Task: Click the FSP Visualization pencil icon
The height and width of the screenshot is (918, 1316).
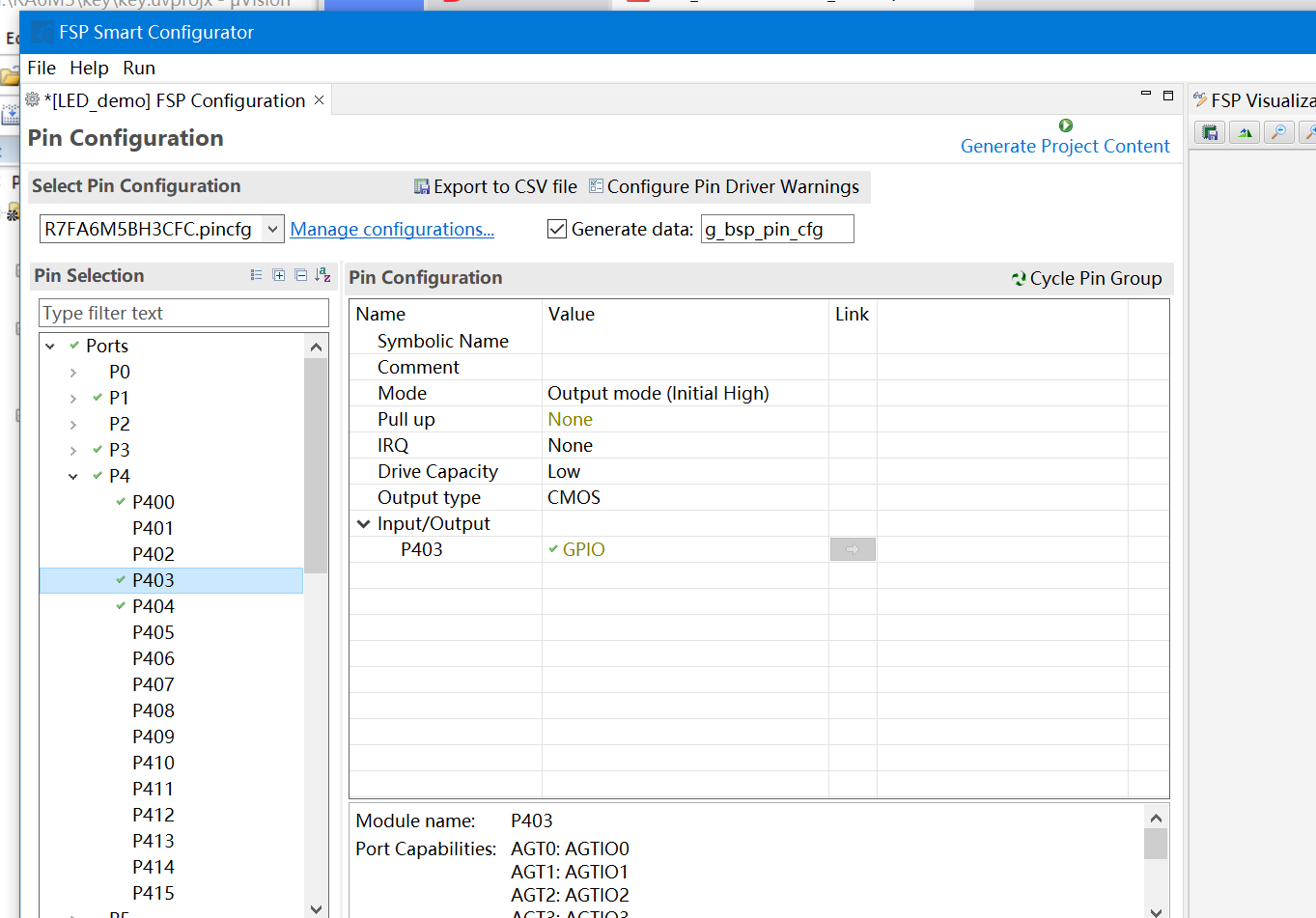Action: click(1200, 99)
